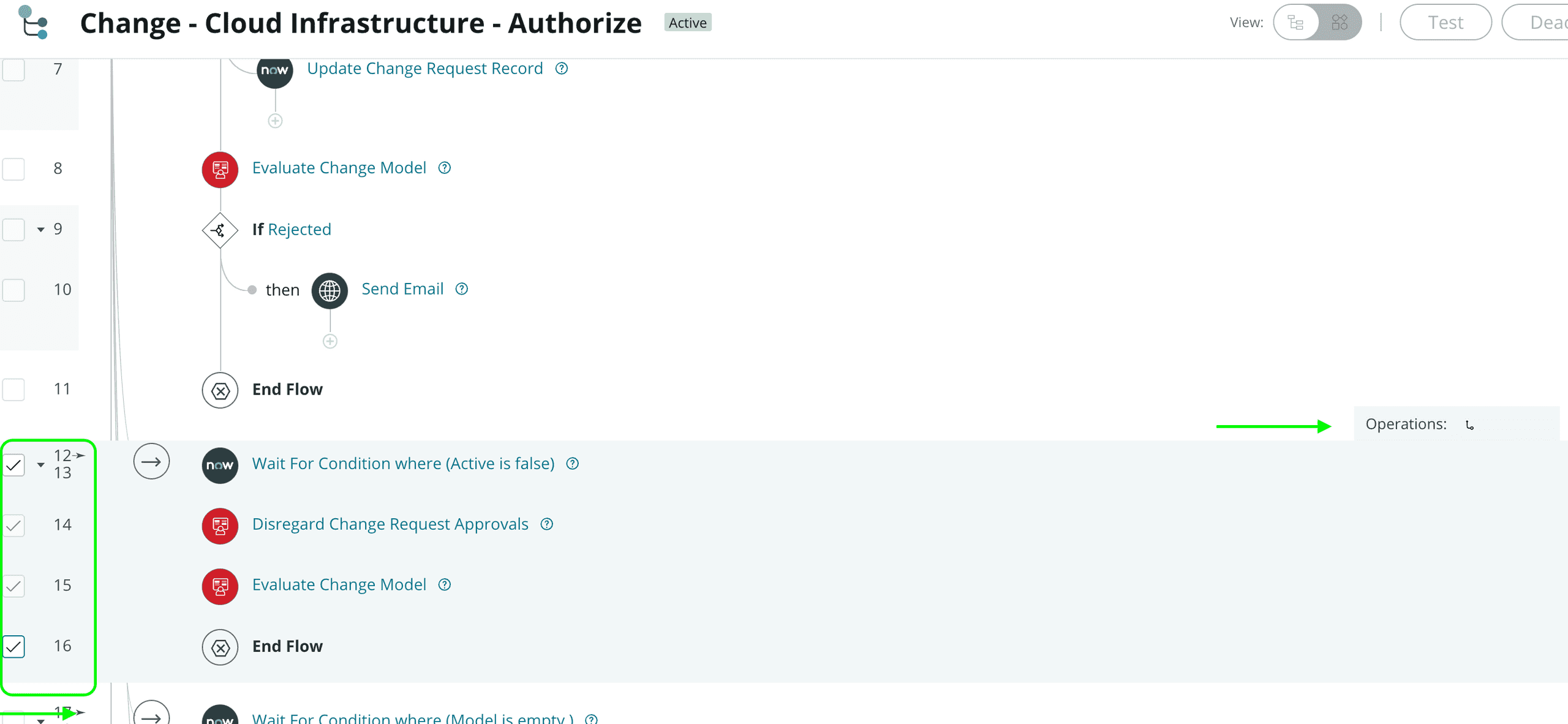This screenshot has height=724, width=1568.
Task: Click the End Flow circle-X icon (step 11)
Action: coord(219,390)
